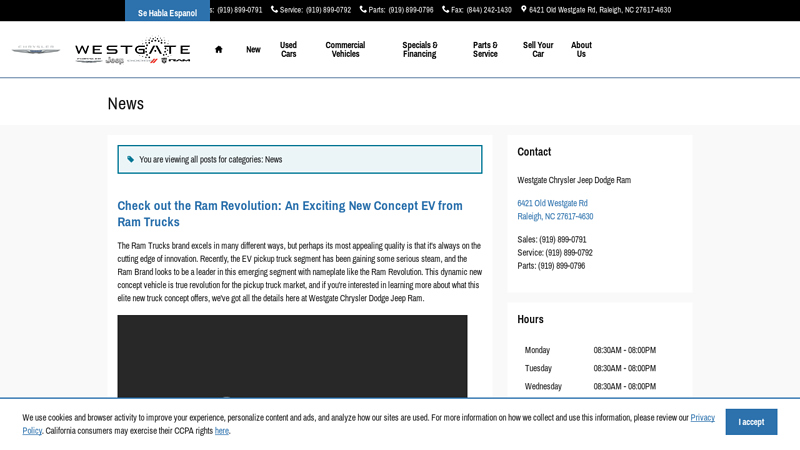Click the Chrysler wings logo

[36, 49]
